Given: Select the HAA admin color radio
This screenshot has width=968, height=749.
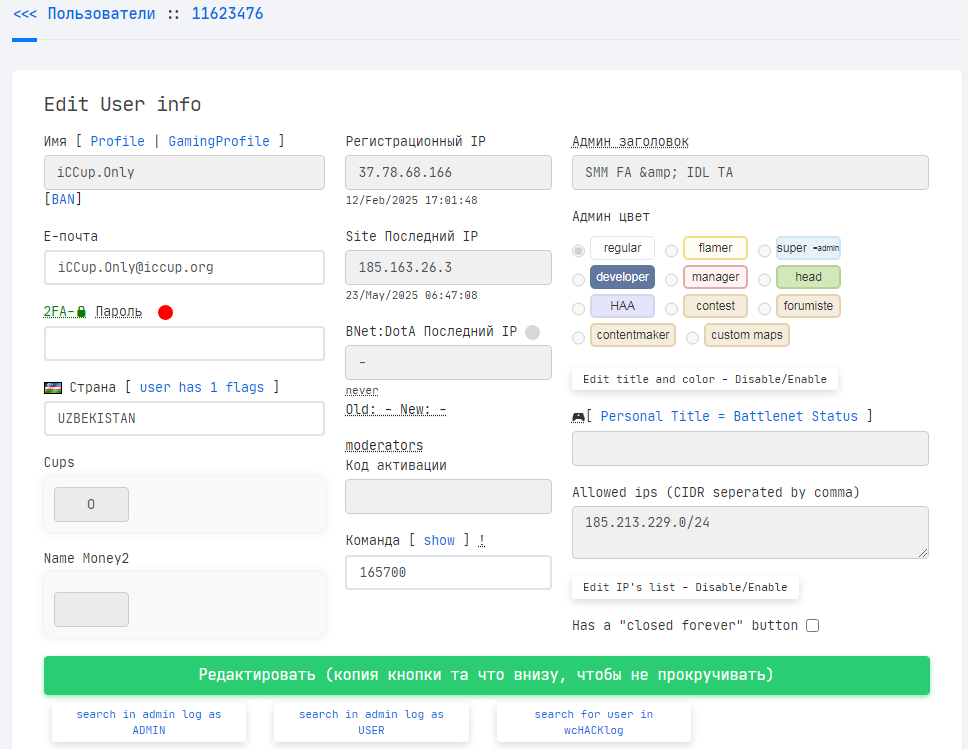Looking at the screenshot, I should (x=578, y=309).
